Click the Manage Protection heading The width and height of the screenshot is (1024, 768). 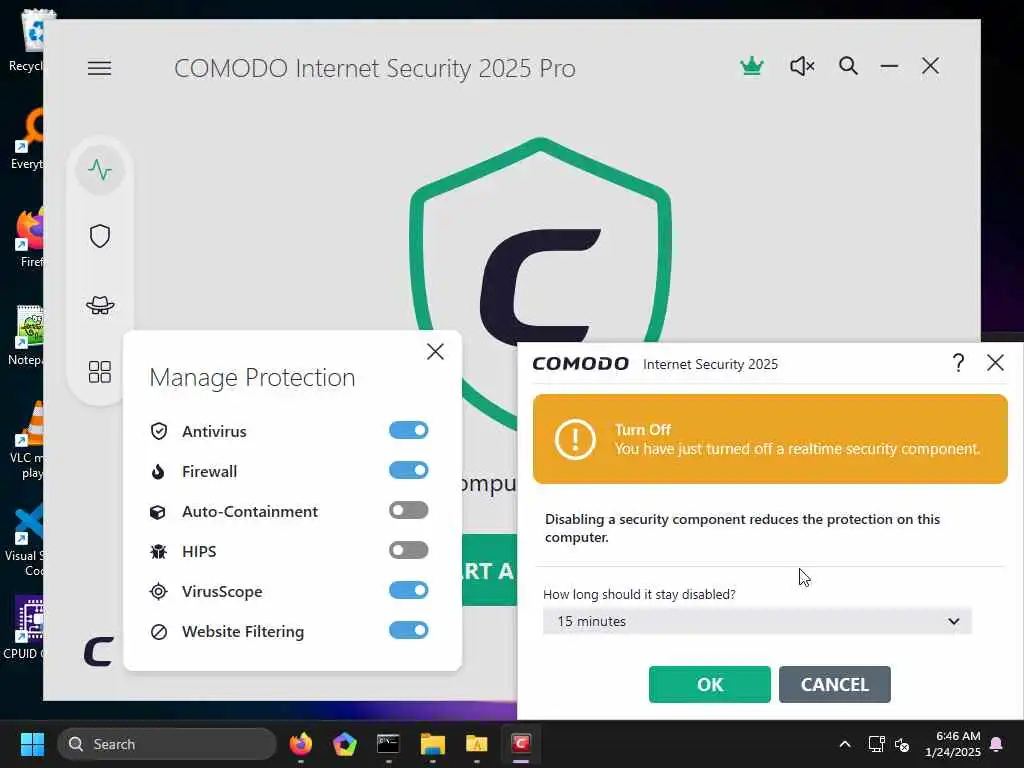click(x=252, y=377)
